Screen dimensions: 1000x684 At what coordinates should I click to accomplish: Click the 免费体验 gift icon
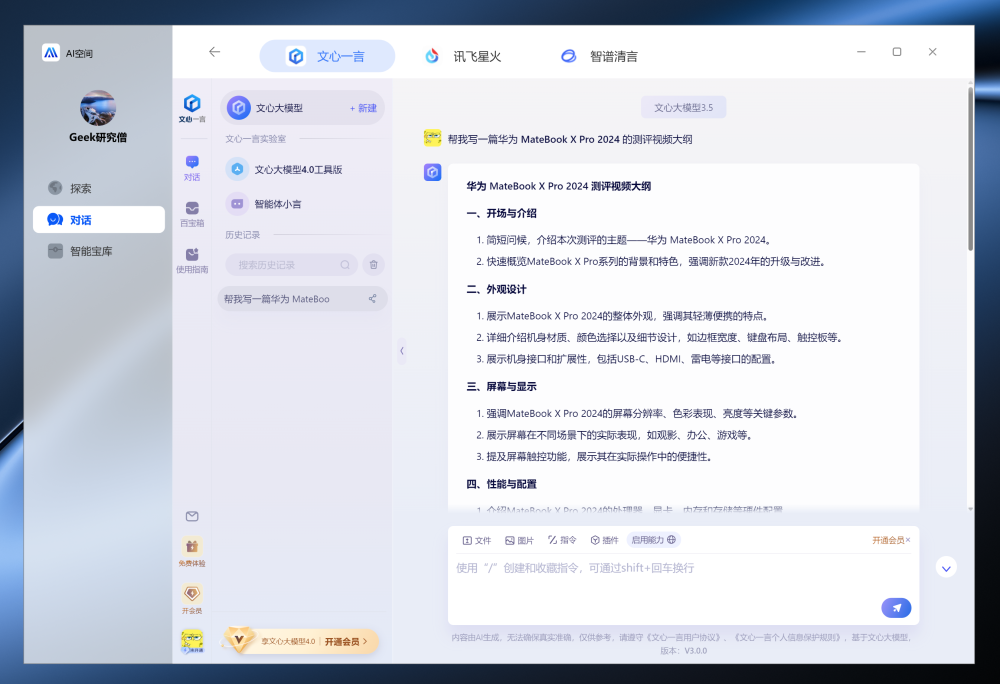[192, 551]
